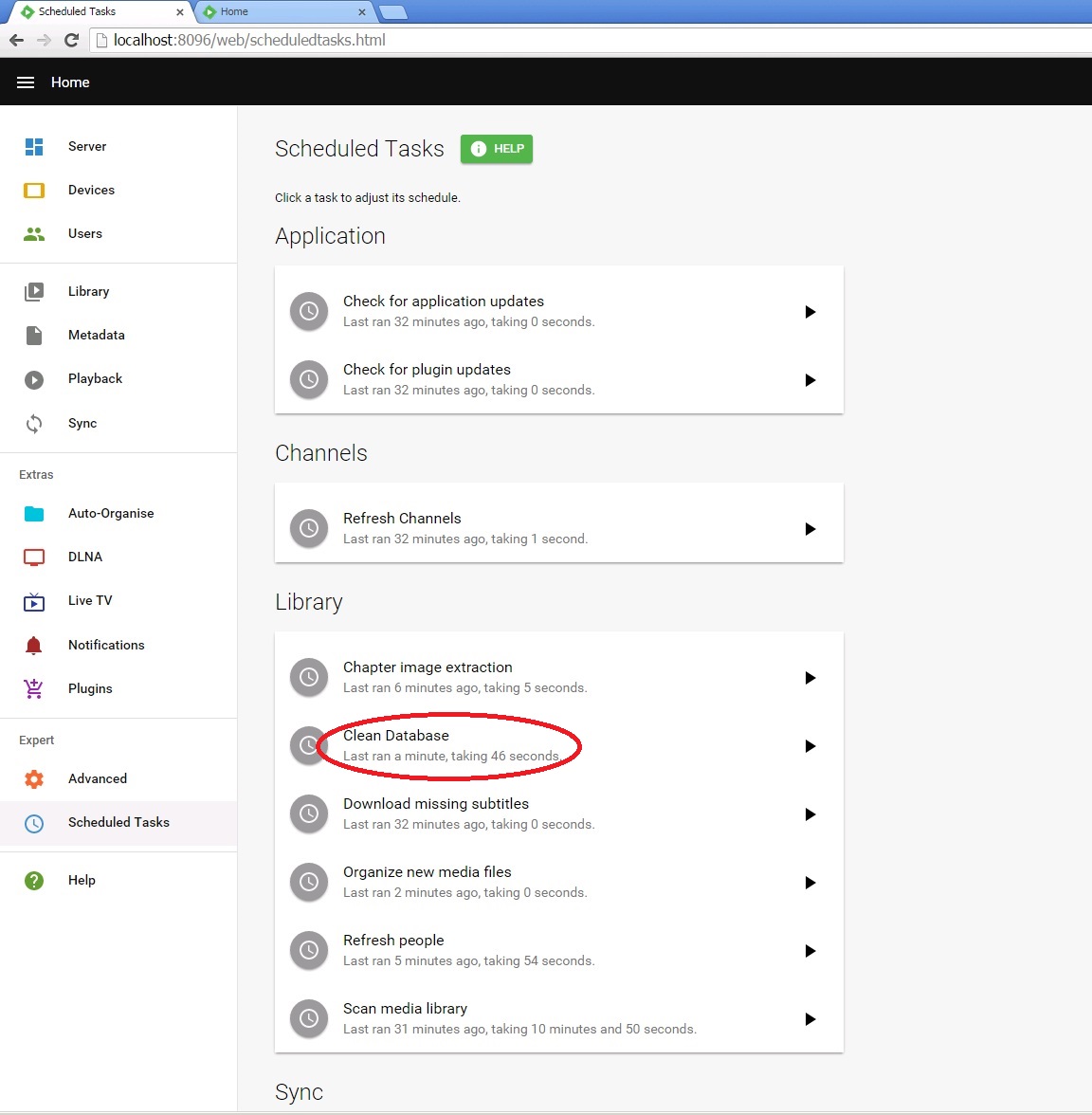Open Users from the sidebar icon
Screen dimensions: 1092x1115
34,233
